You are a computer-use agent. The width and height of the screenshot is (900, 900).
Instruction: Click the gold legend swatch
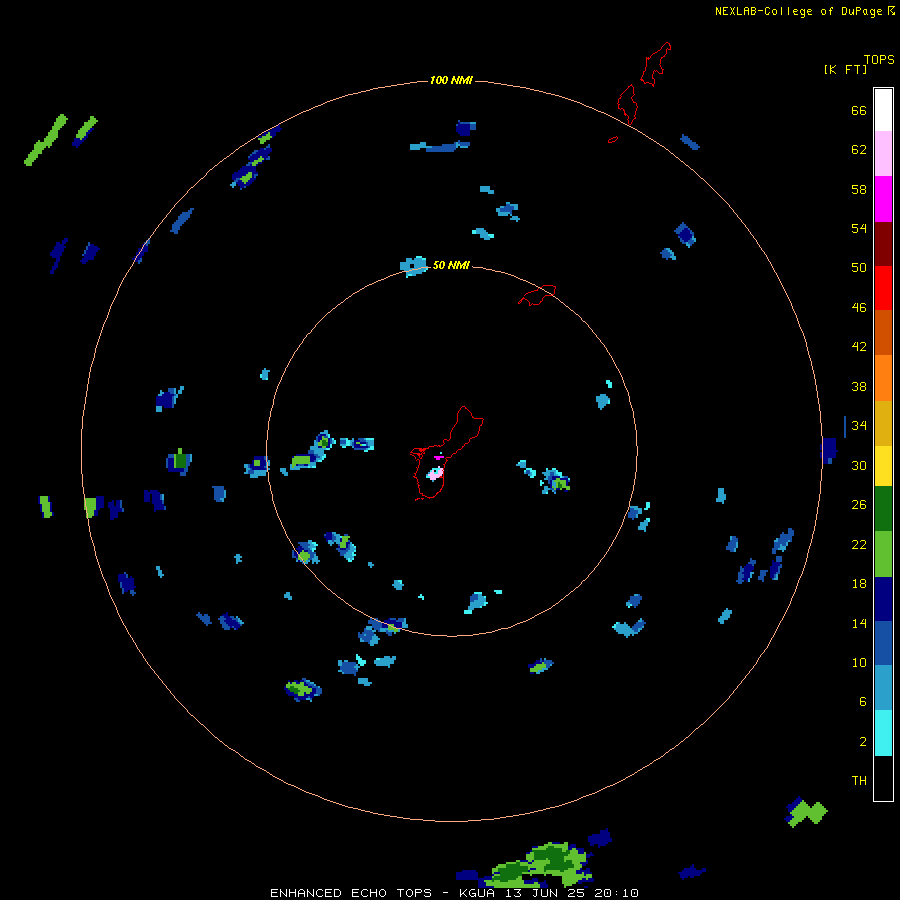(883, 423)
